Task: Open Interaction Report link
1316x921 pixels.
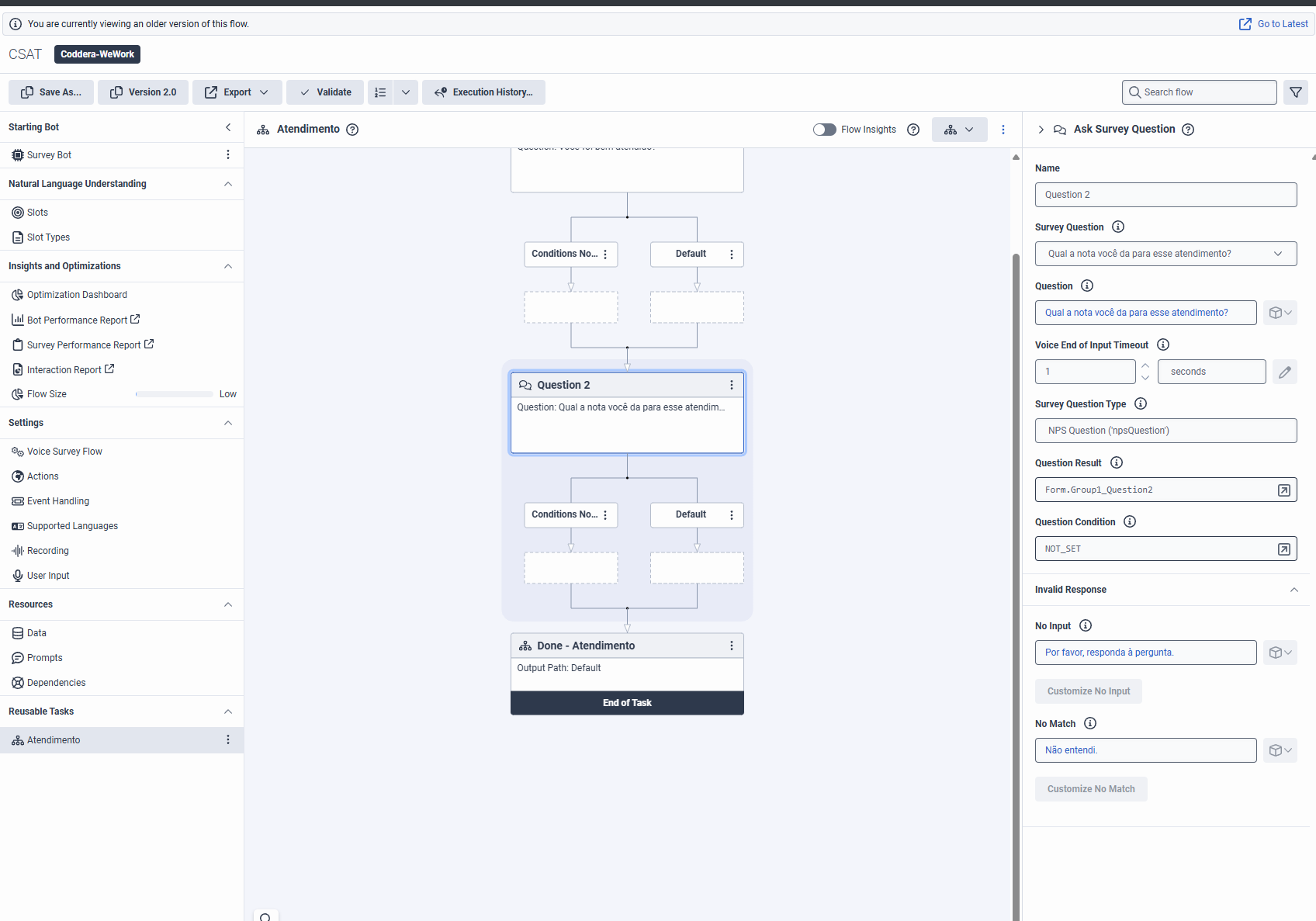Action: [64, 369]
